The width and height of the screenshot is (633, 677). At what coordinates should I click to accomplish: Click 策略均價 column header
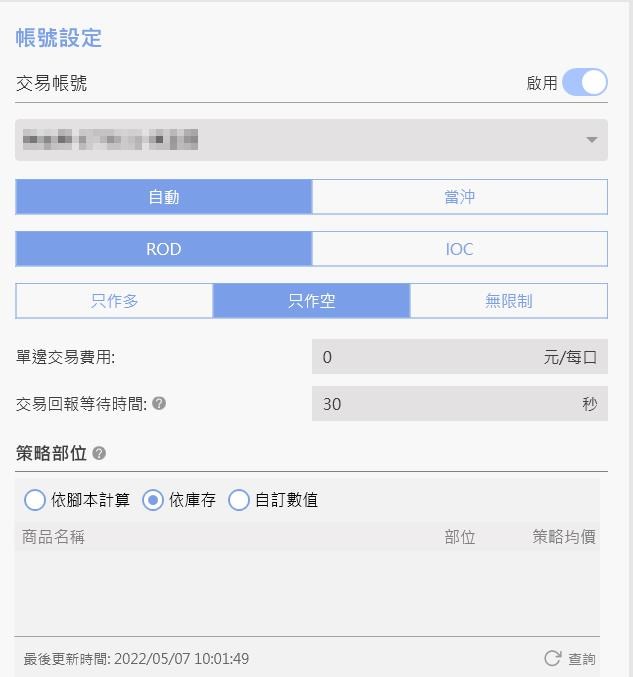[564, 537]
